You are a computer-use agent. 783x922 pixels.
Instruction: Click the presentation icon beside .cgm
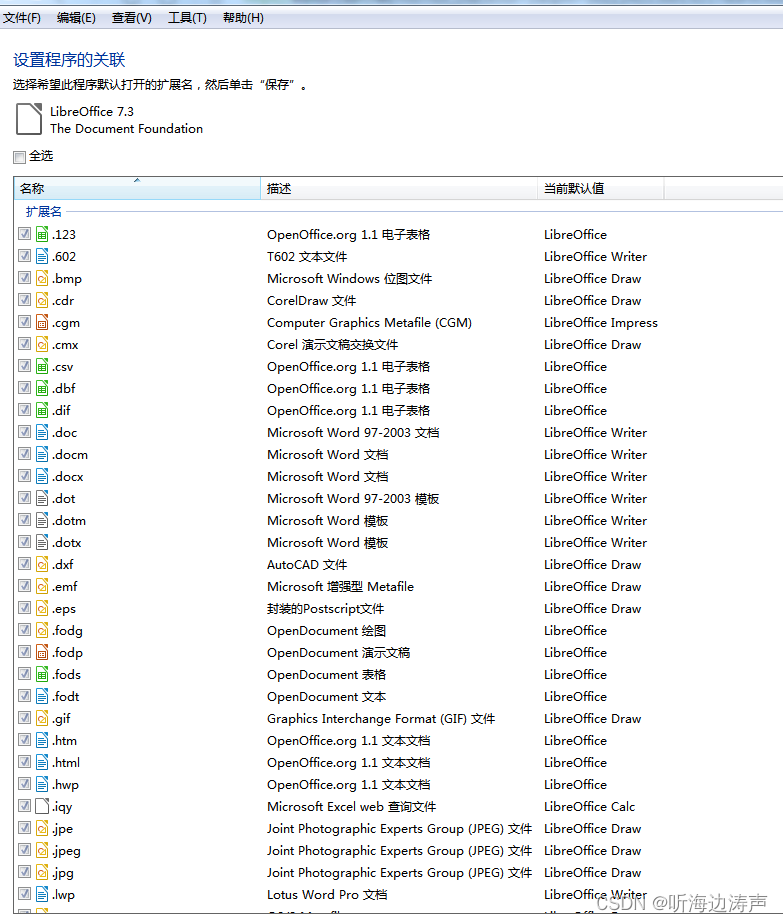click(x=42, y=322)
